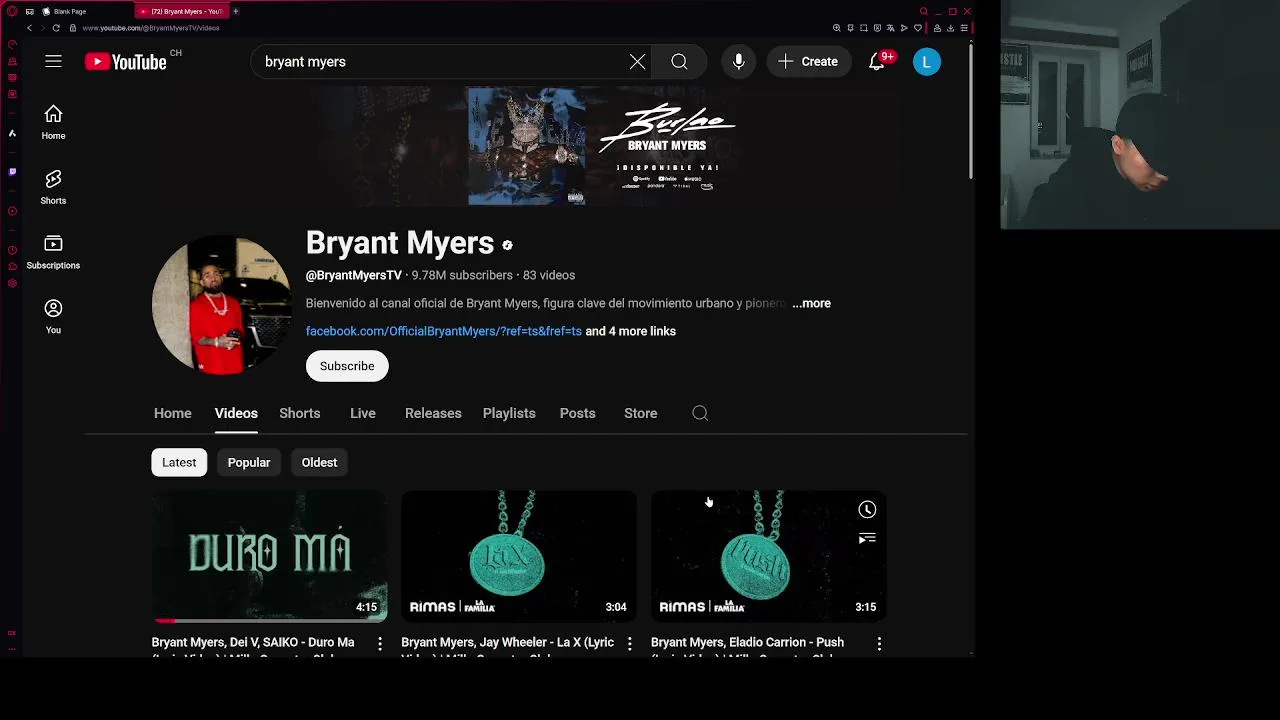Image resolution: width=1280 pixels, height=720 pixels.
Task: Open options menu for Push video
Action: 879,644
